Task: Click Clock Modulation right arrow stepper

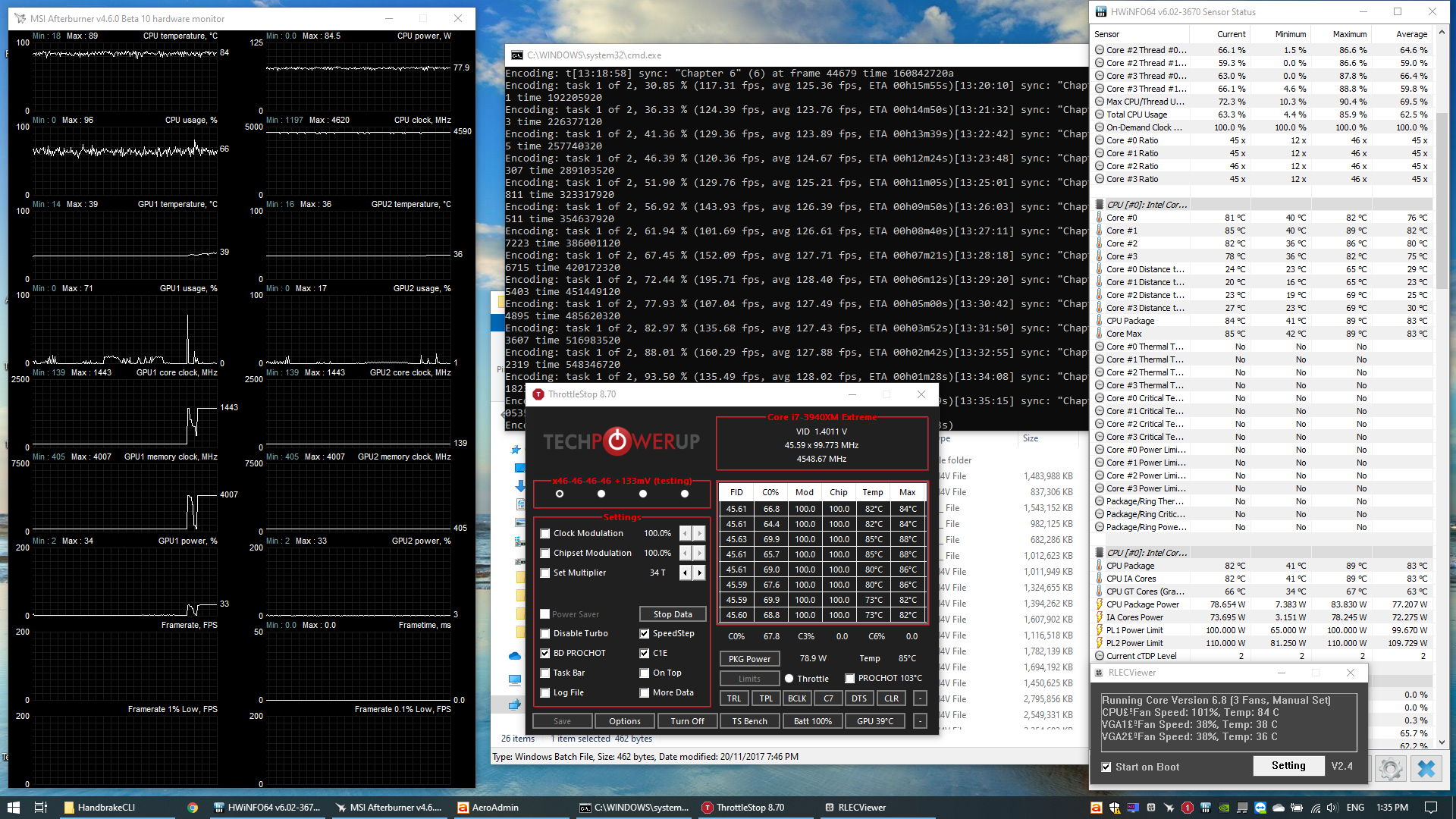Action: [699, 534]
